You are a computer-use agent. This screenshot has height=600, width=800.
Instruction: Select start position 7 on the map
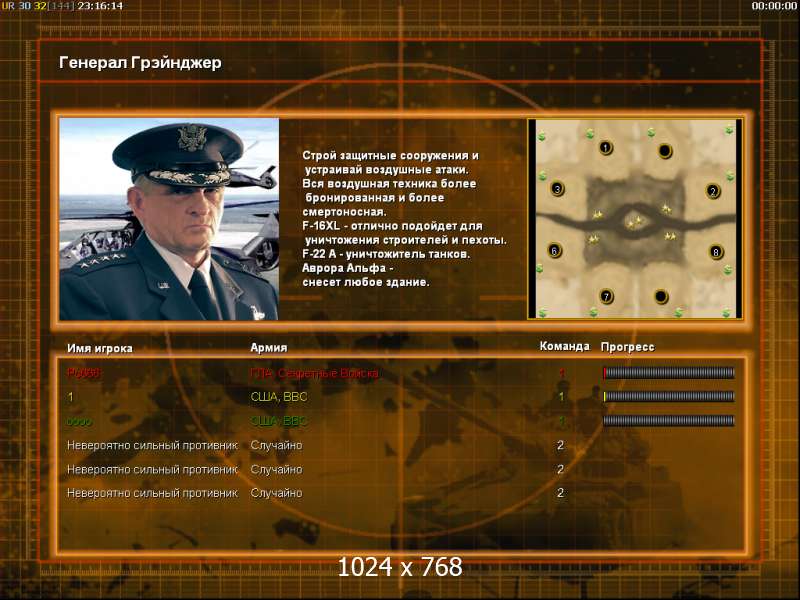click(x=606, y=296)
